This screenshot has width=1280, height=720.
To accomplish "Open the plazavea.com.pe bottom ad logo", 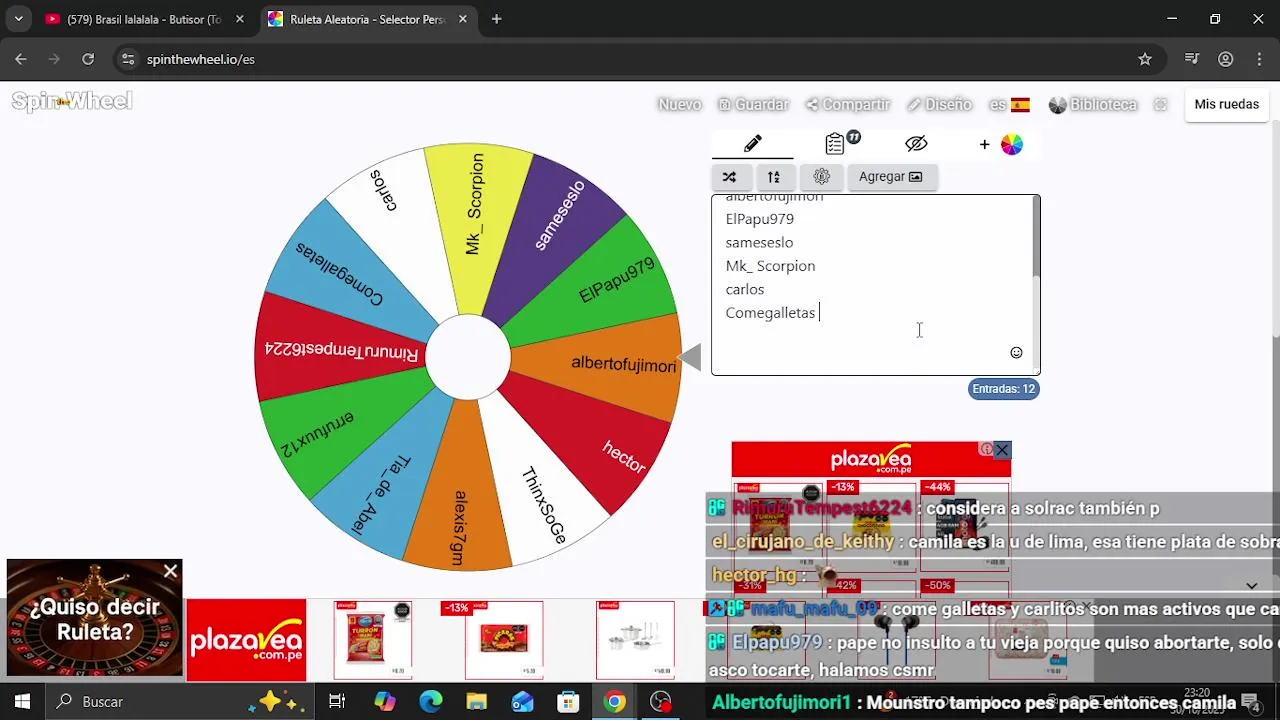I will pyautogui.click(x=246, y=640).
